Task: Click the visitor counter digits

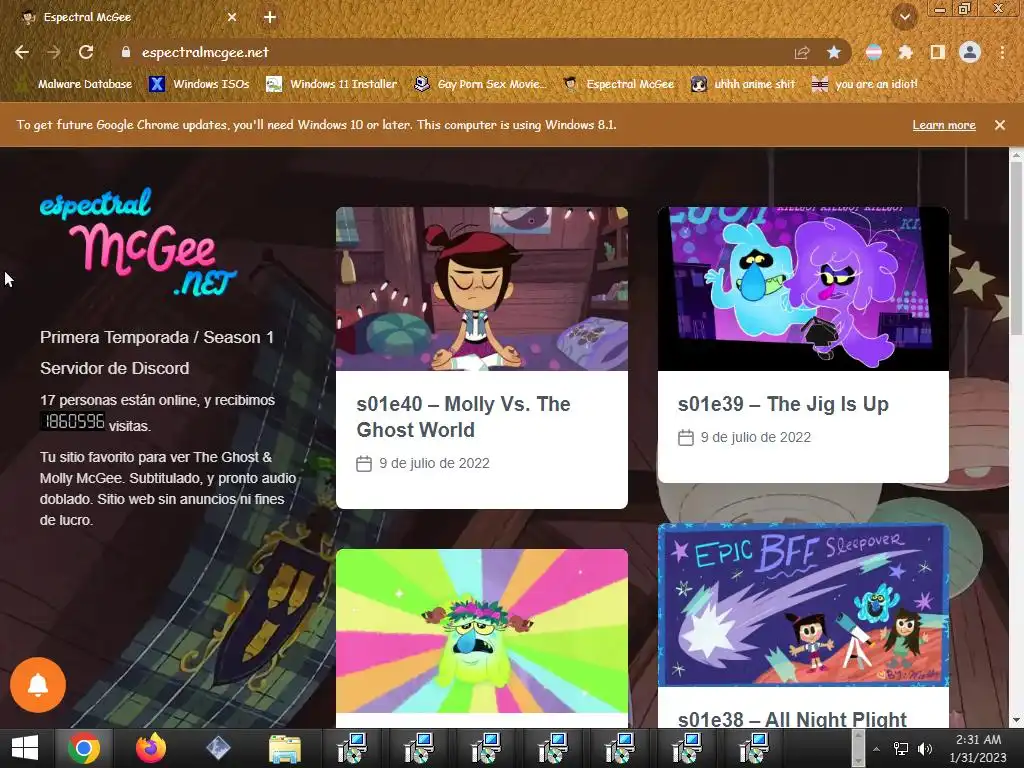Action: [x=73, y=422]
